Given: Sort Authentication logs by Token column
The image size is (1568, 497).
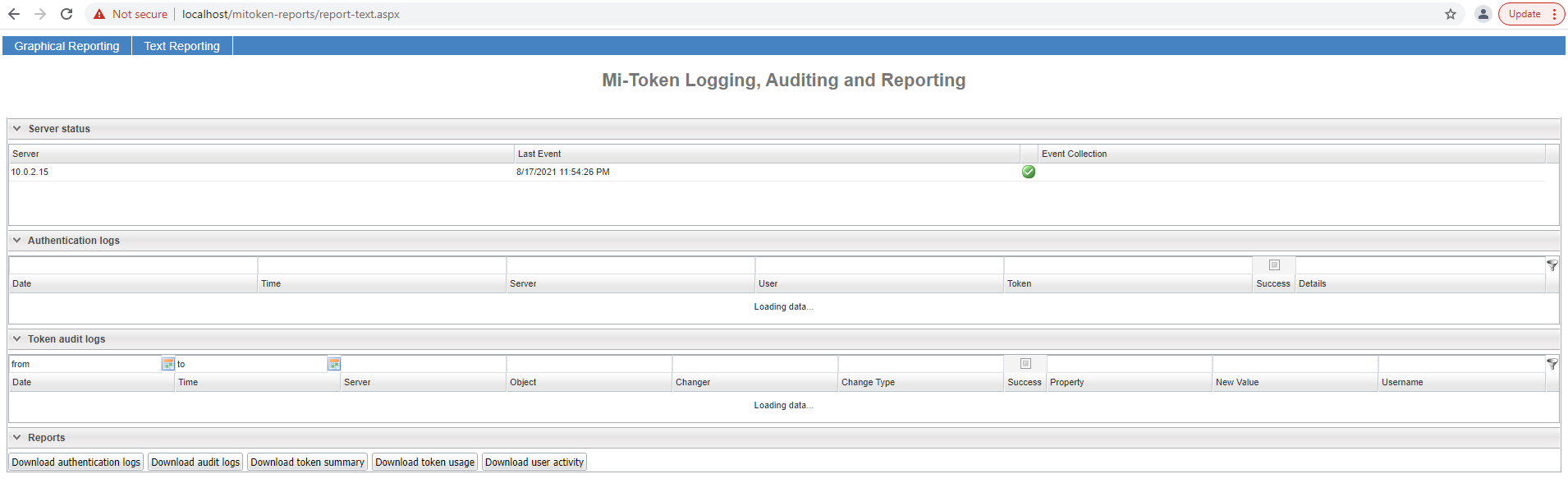Looking at the screenshot, I should pos(1128,283).
